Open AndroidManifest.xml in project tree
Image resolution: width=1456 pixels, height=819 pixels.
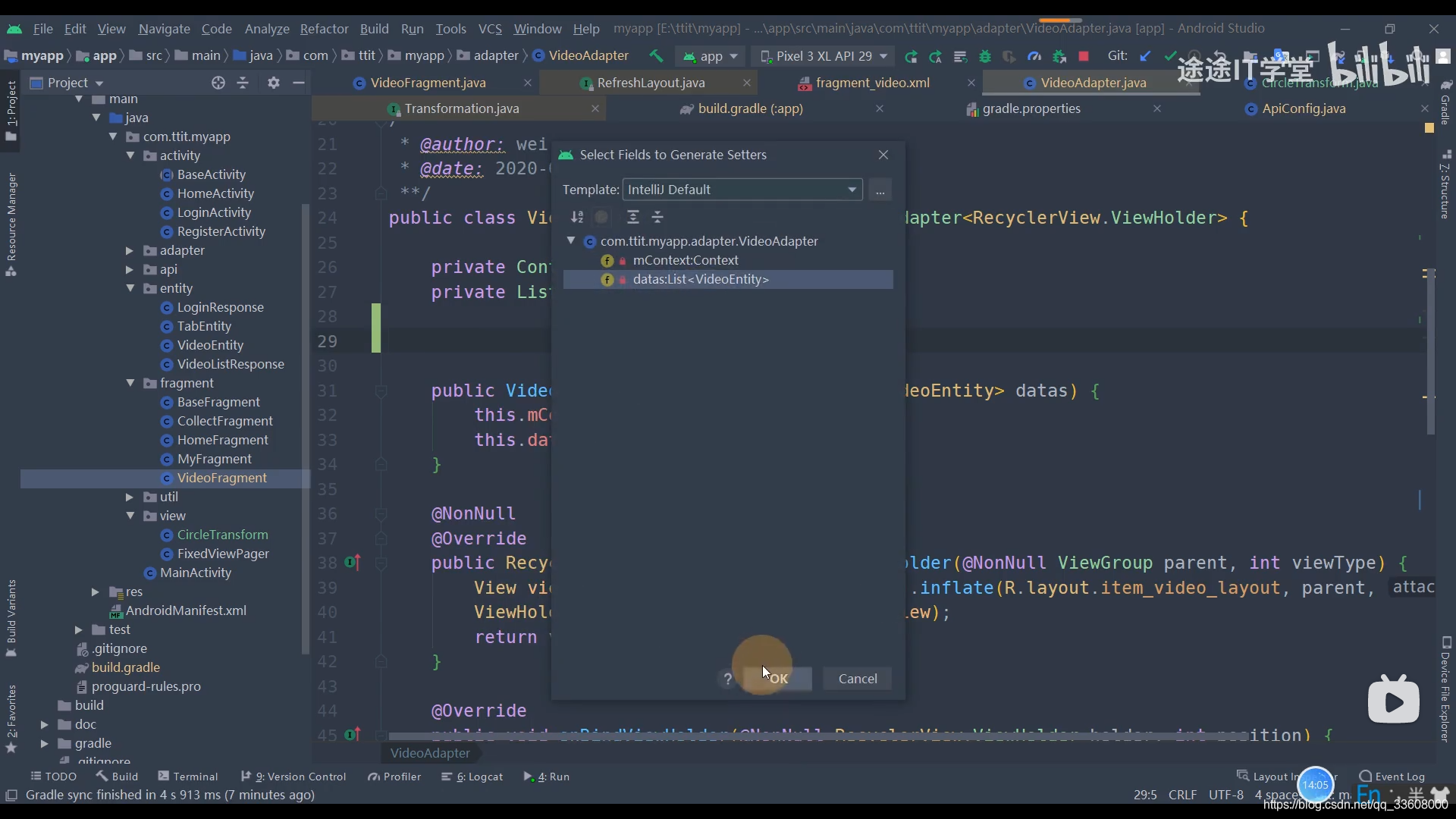pos(186,610)
